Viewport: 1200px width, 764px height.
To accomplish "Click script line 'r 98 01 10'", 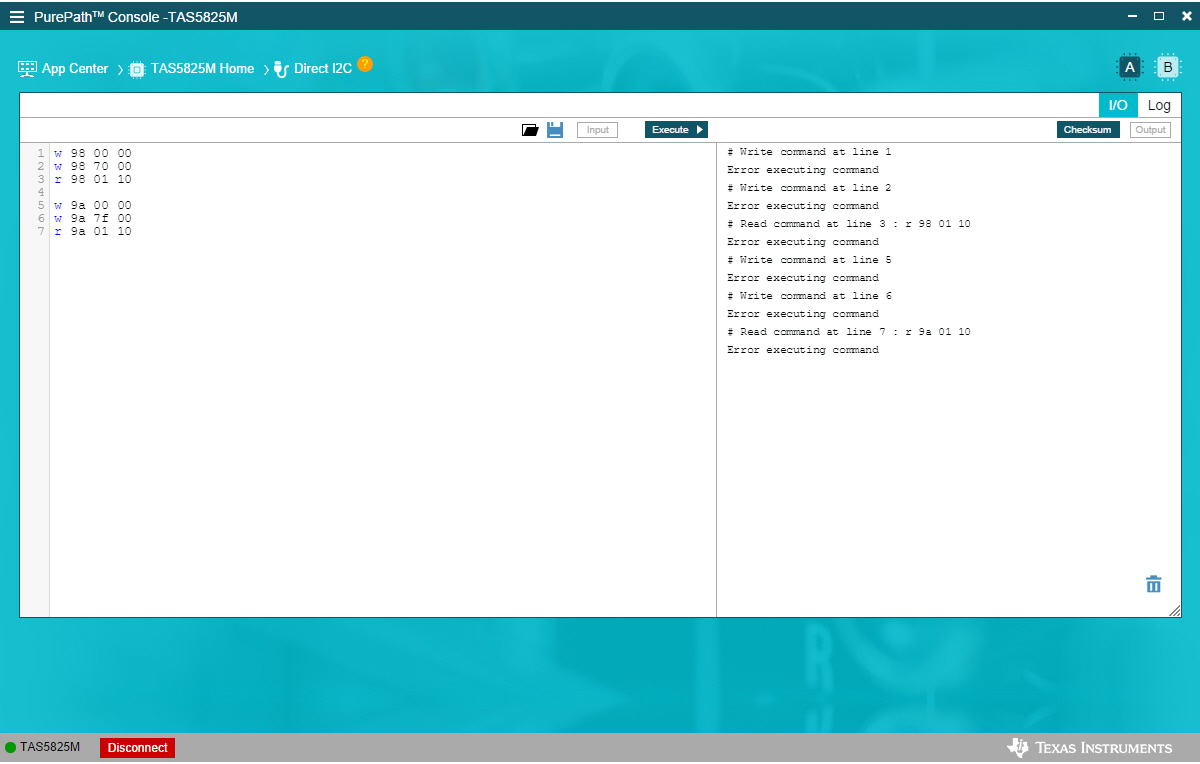I will [93, 180].
